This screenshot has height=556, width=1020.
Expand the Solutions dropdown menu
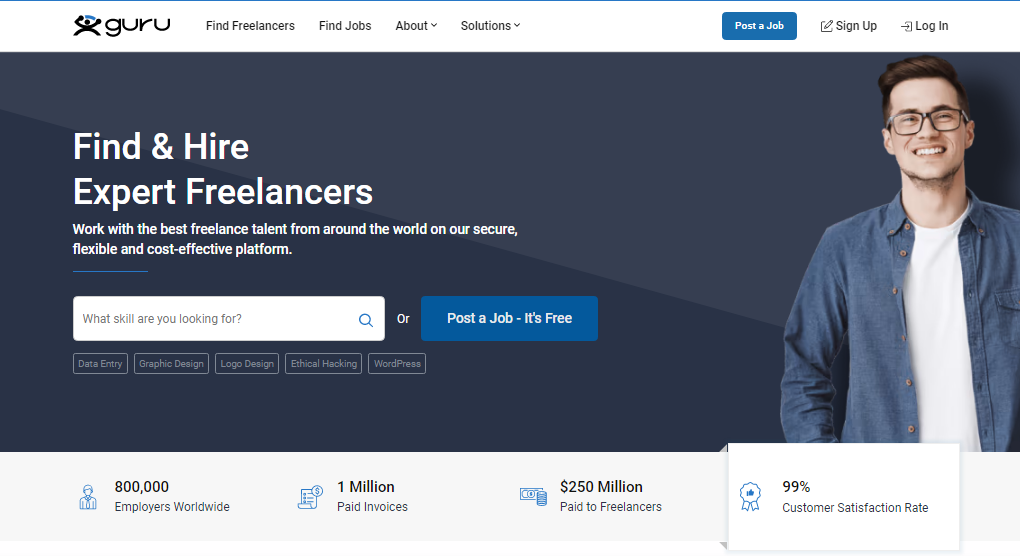coord(490,26)
